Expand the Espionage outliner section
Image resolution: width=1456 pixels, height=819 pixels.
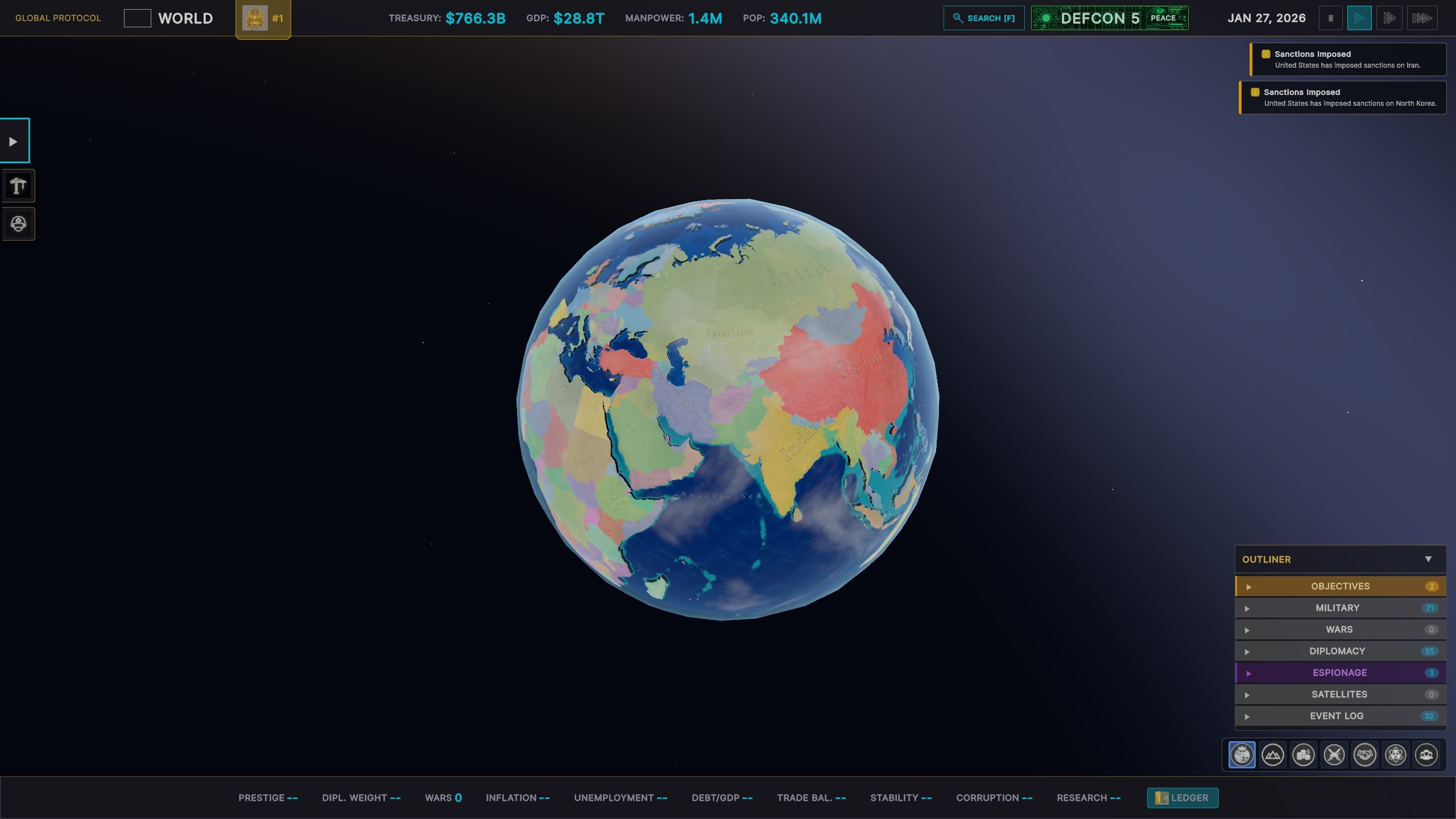pos(1341,673)
